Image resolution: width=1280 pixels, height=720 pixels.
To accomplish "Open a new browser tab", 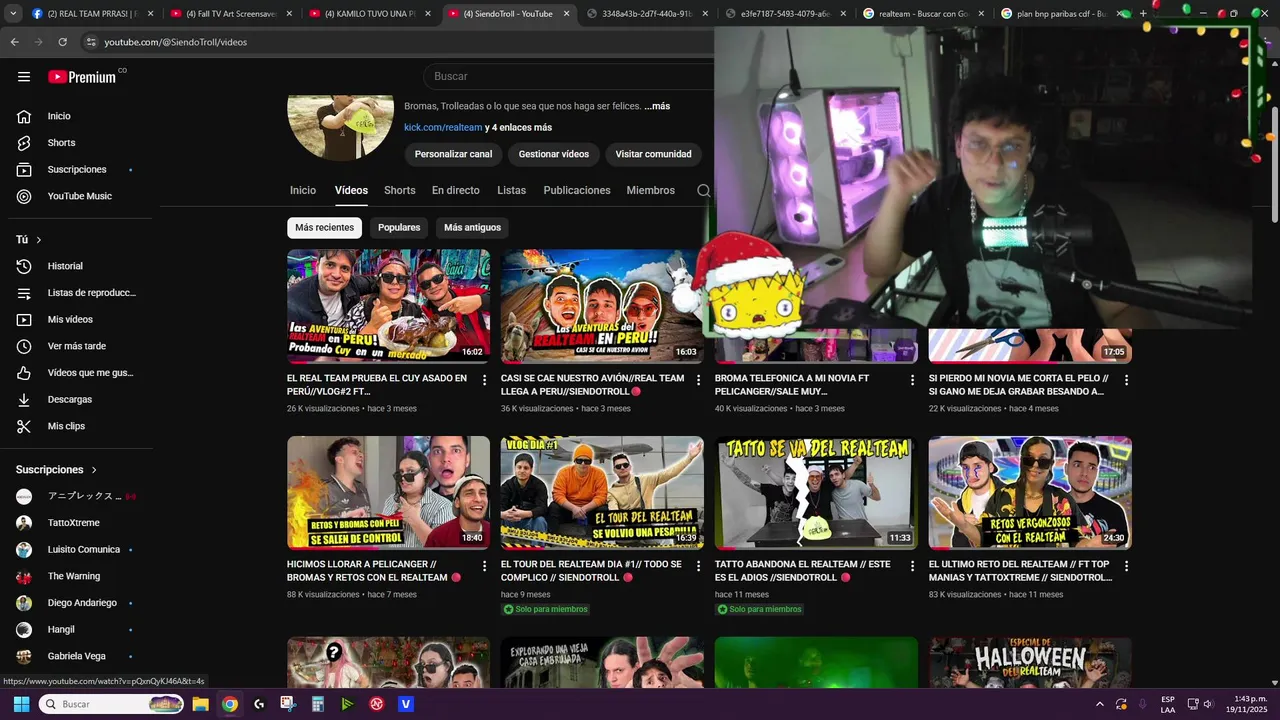I will pos(1143,14).
